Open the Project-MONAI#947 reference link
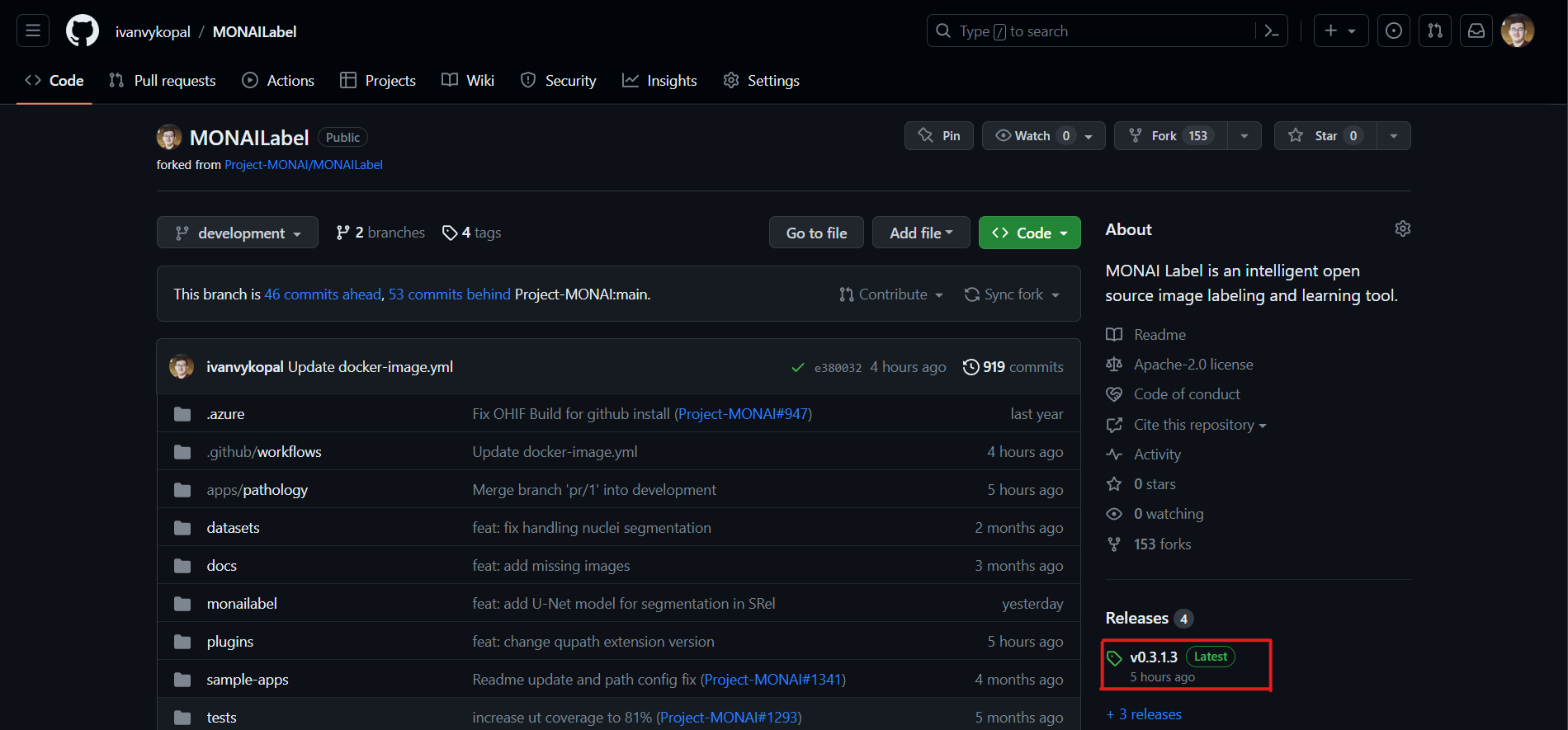 point(743,414)
